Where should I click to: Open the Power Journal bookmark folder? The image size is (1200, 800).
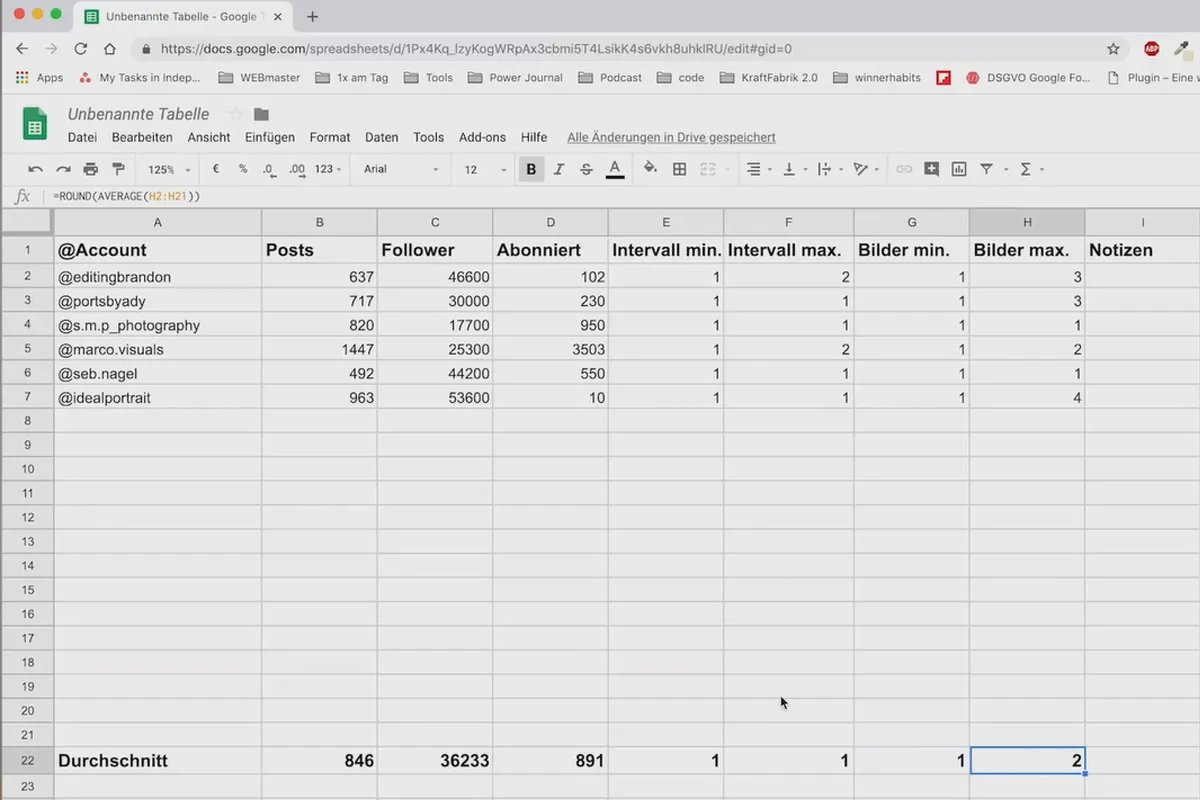pyautogui.click(x=515, y=77)
